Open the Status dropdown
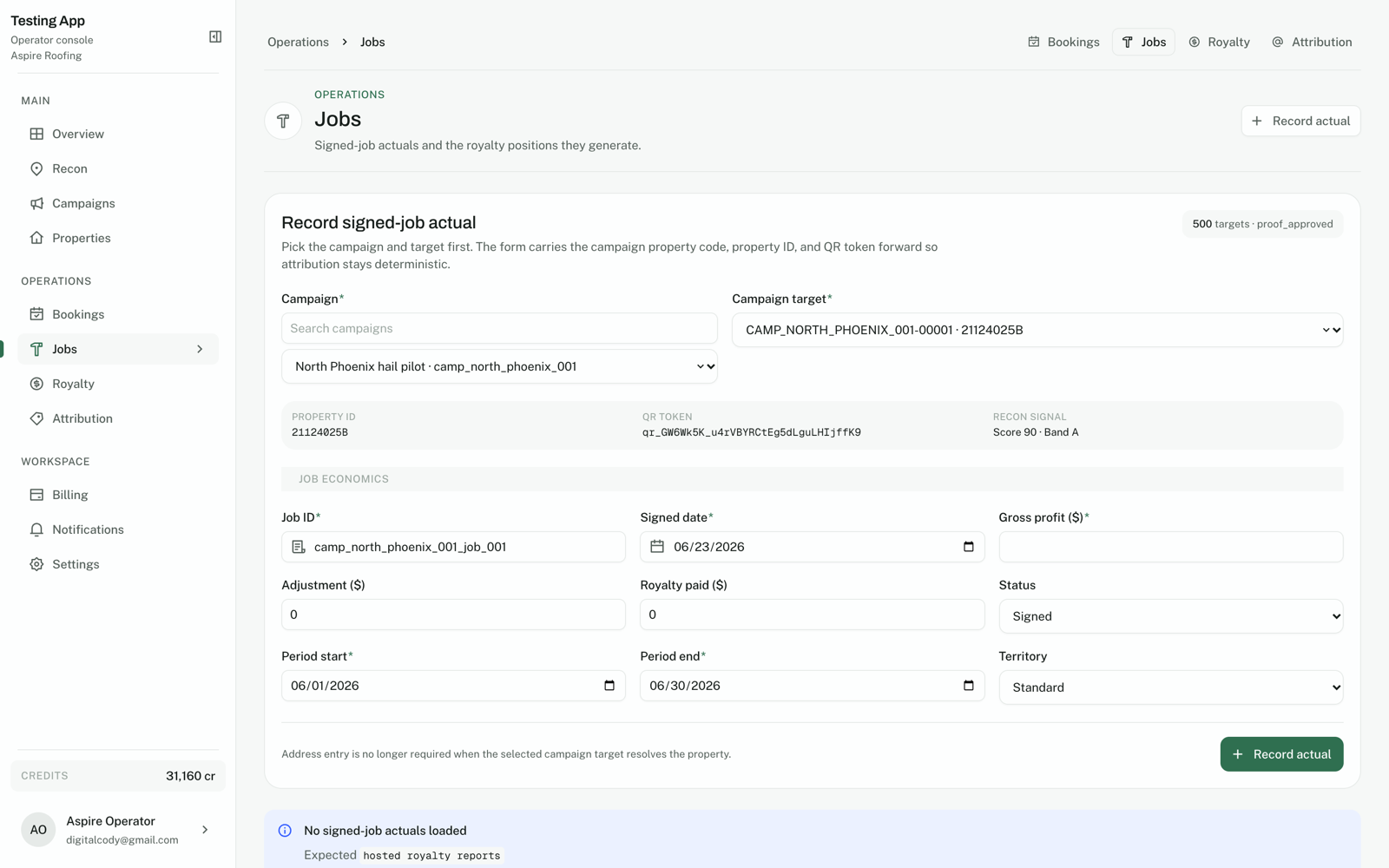The width and height of the screenshot is (1389, 868). [x=1171, y=616]
